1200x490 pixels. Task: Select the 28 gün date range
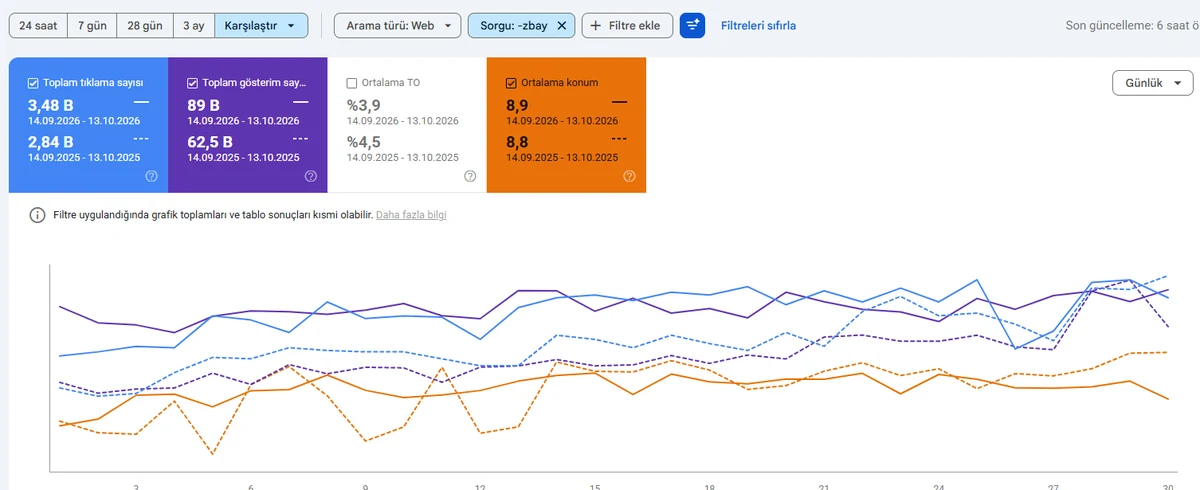click(144, 25)
